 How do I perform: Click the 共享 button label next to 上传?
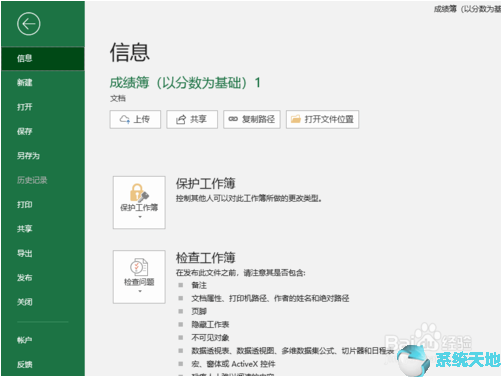[x=198, y=119]
